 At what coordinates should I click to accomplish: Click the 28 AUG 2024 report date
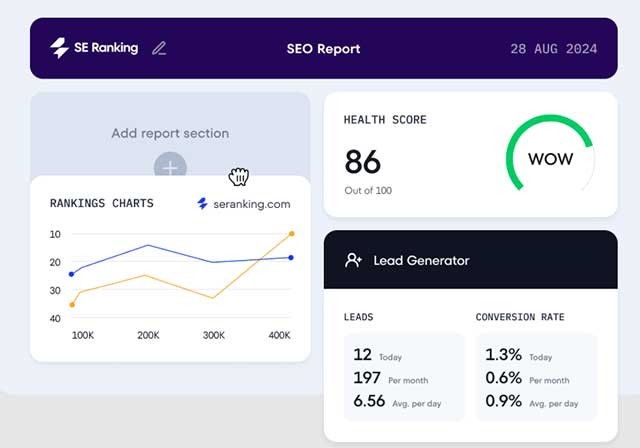click(x=553, y=48)
